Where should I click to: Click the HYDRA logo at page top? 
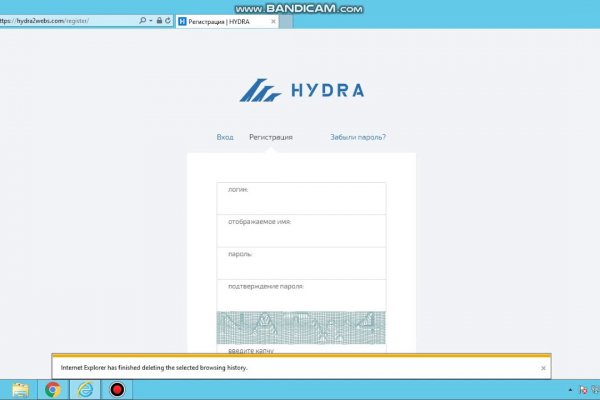click(301, 91)
